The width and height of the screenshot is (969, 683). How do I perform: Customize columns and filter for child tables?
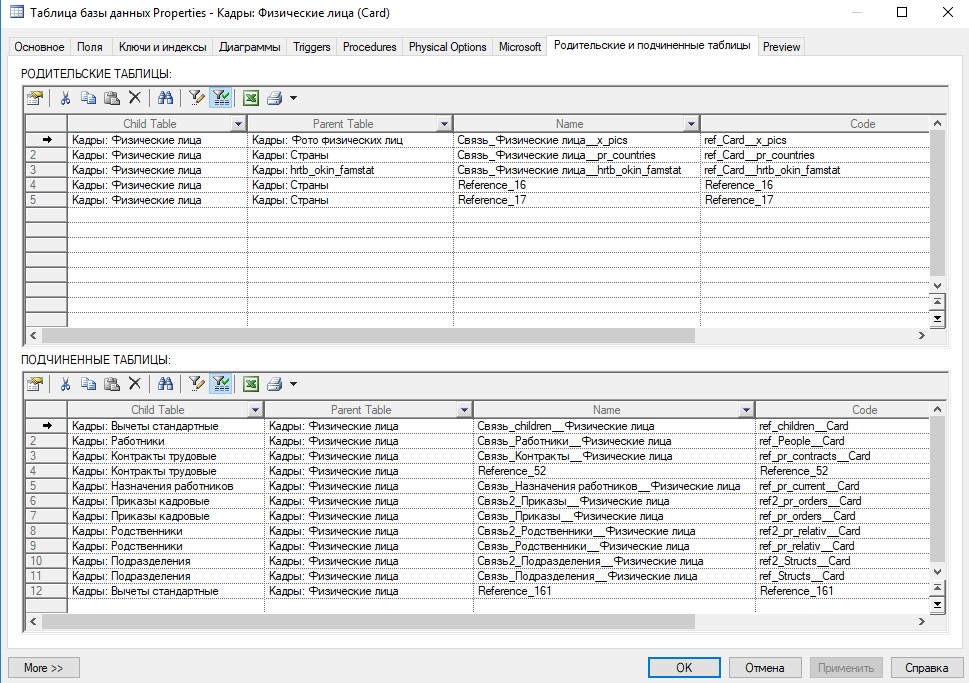point(197,384)
